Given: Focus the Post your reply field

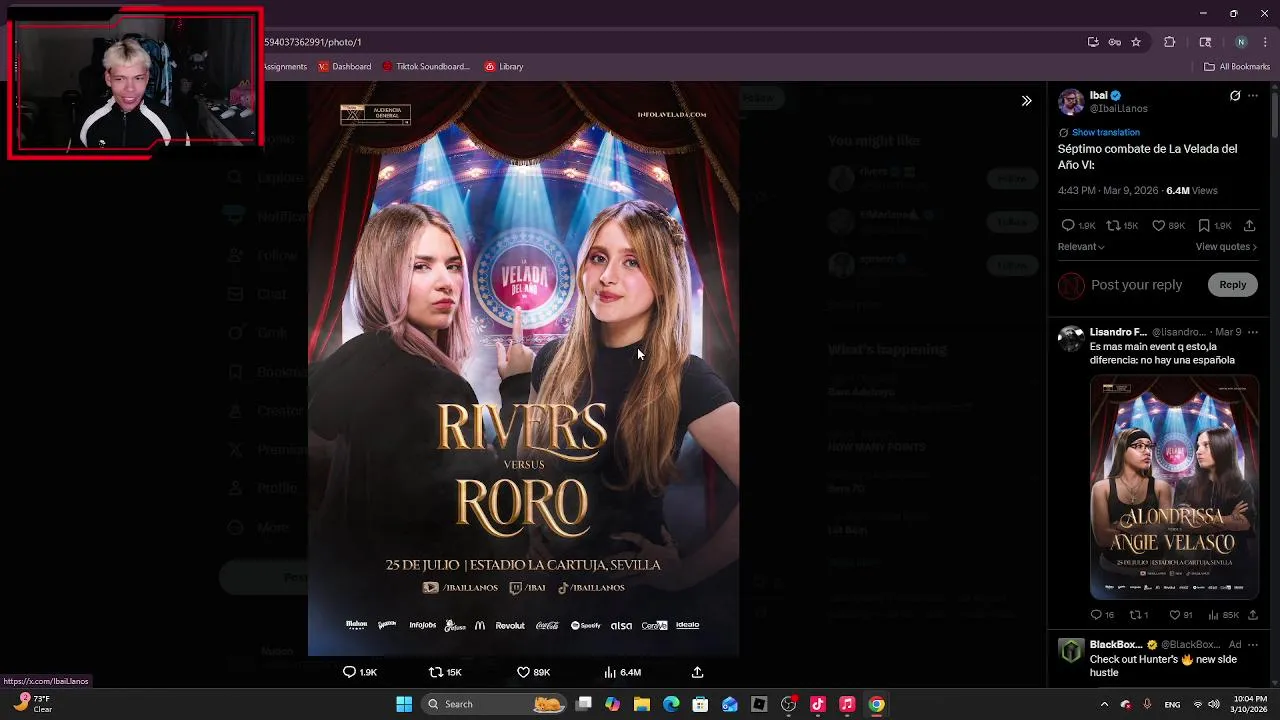Looking at the screenshot, I should pos(1136,285).
